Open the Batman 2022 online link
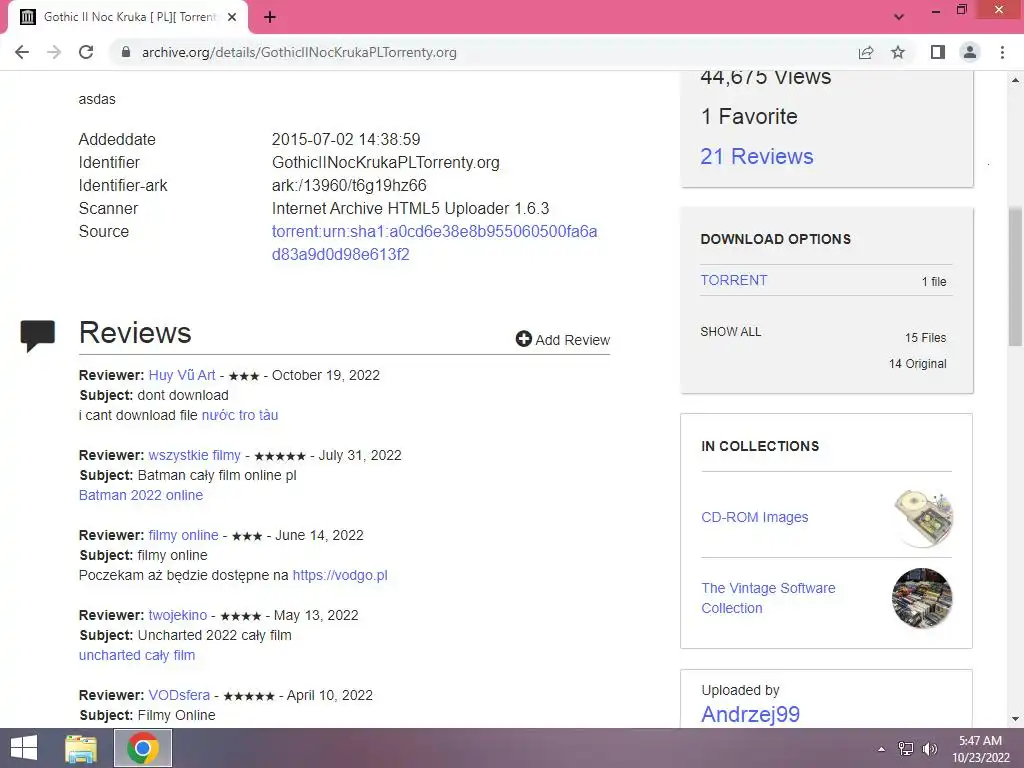This screenshot has width=1024, height=768. pyautogui.click(x=140, y=495)
